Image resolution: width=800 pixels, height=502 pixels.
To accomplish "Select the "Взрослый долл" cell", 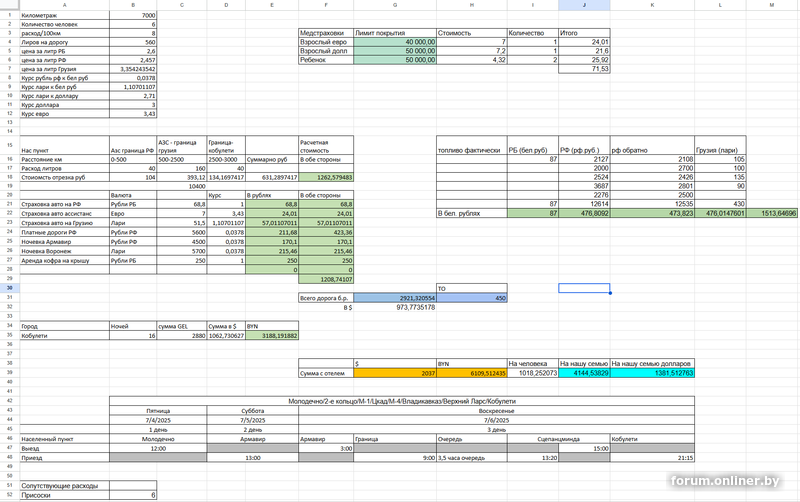I will click(x=326, y=51).
